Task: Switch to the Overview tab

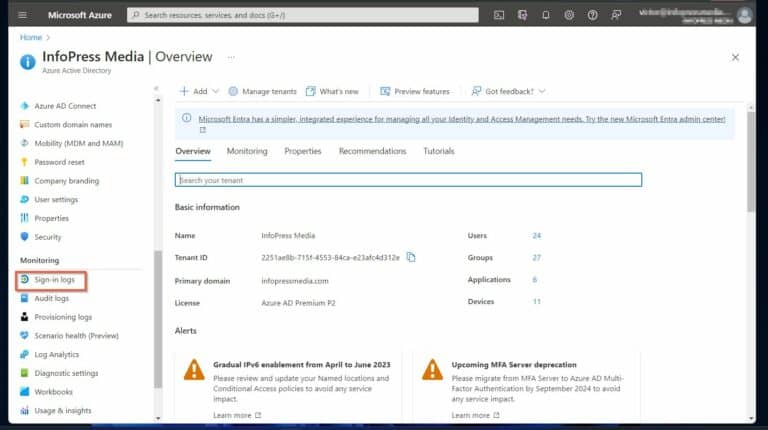Action: (193, 151)
